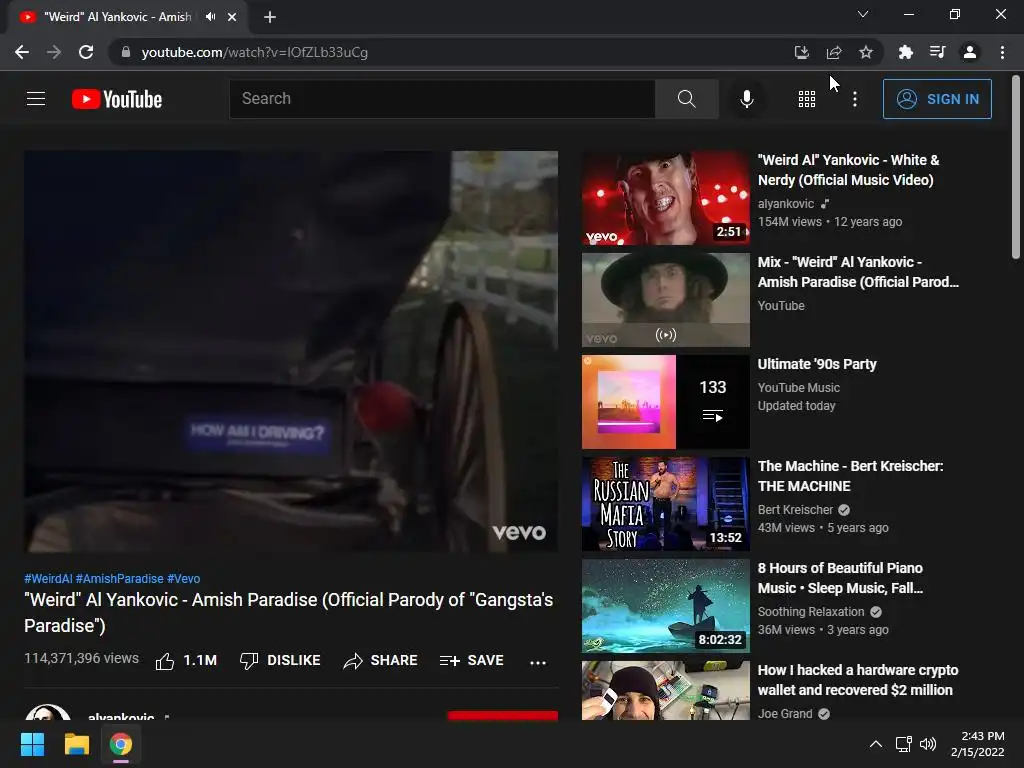The width and height of the screenshot is (1024, 768).
Task: Open the Amish Paradise Mix thumbnail
Action: coord(665,300)
